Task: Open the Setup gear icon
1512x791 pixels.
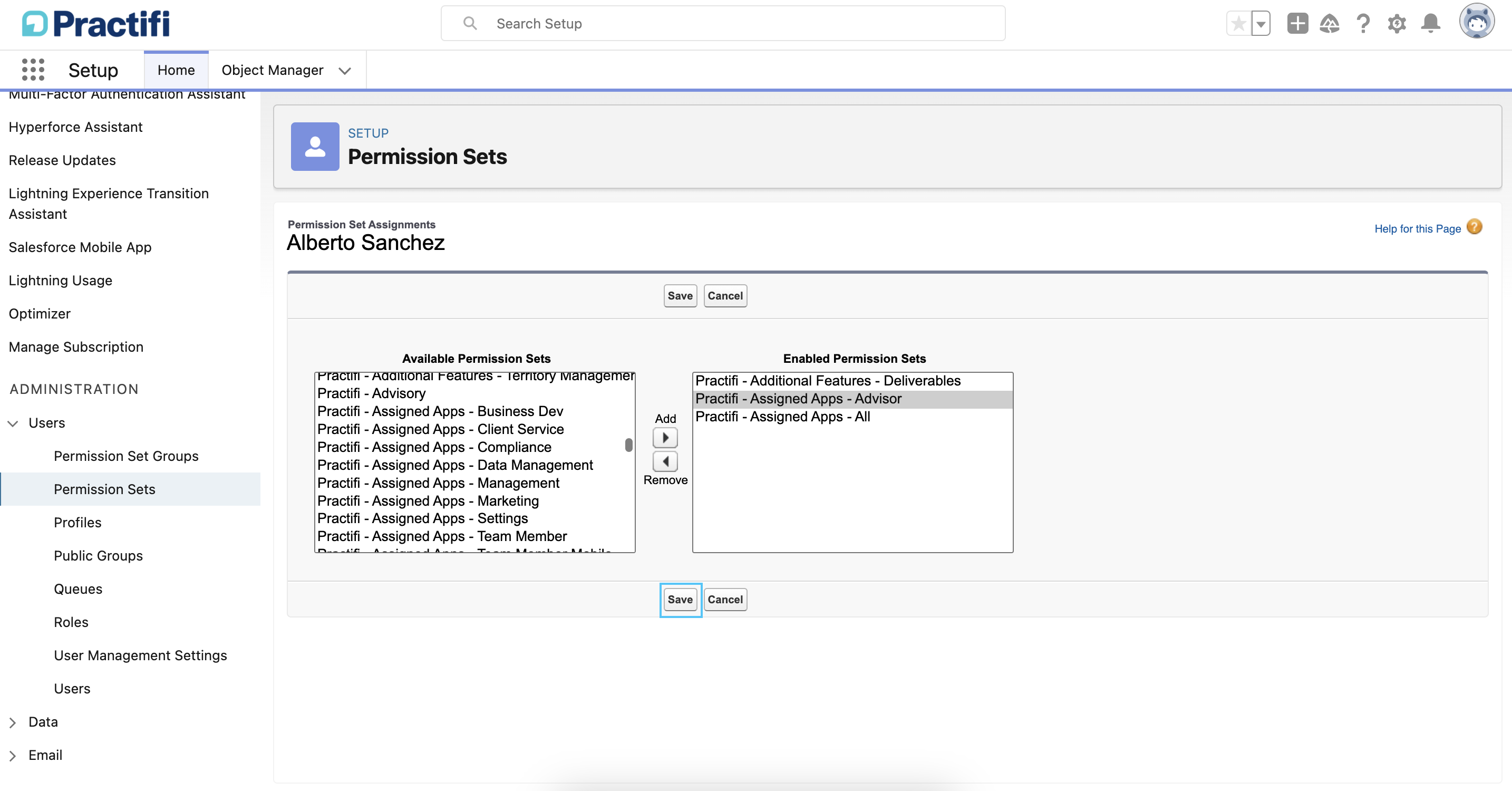Action: tap(1397, 24)
